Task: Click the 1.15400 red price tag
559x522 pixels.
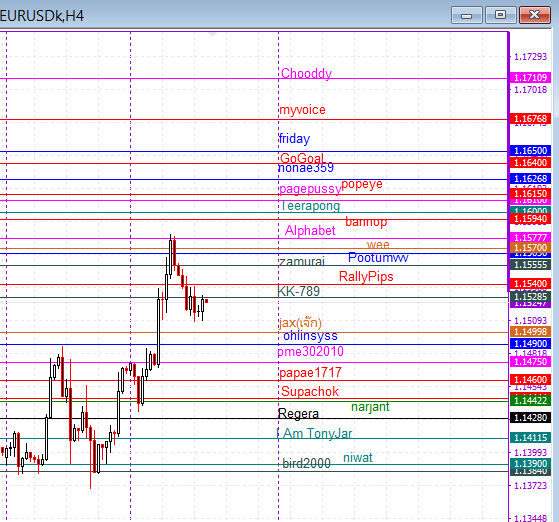Action: (530, 283)
